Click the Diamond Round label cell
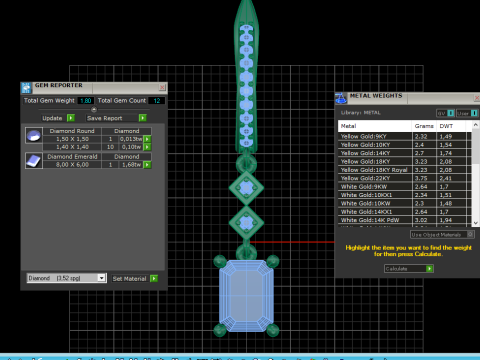Screen dimensions: 480x360 pyautogui.click(x=72, y=131)
